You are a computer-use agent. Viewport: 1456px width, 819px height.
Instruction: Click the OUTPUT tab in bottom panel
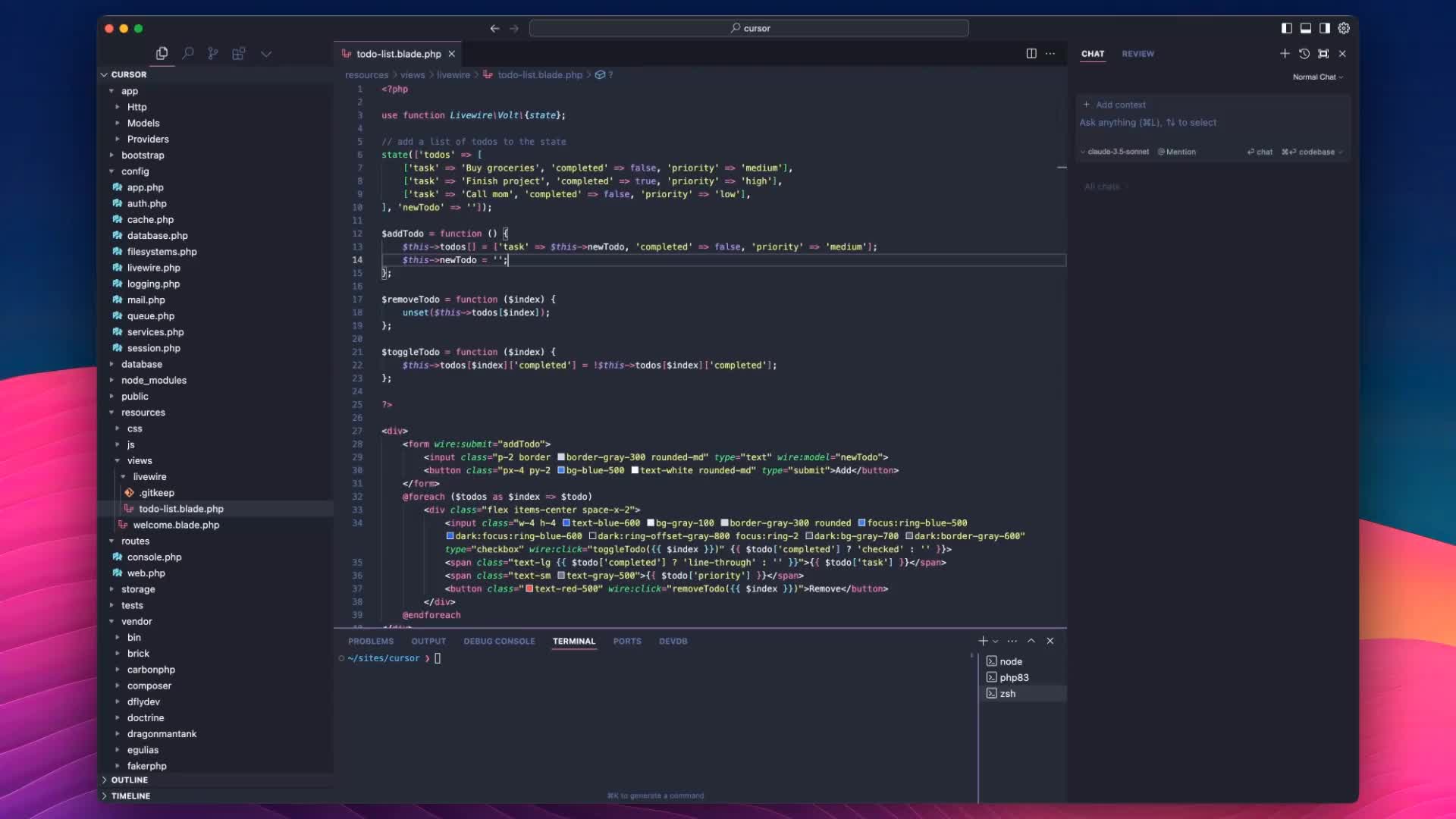428,640
